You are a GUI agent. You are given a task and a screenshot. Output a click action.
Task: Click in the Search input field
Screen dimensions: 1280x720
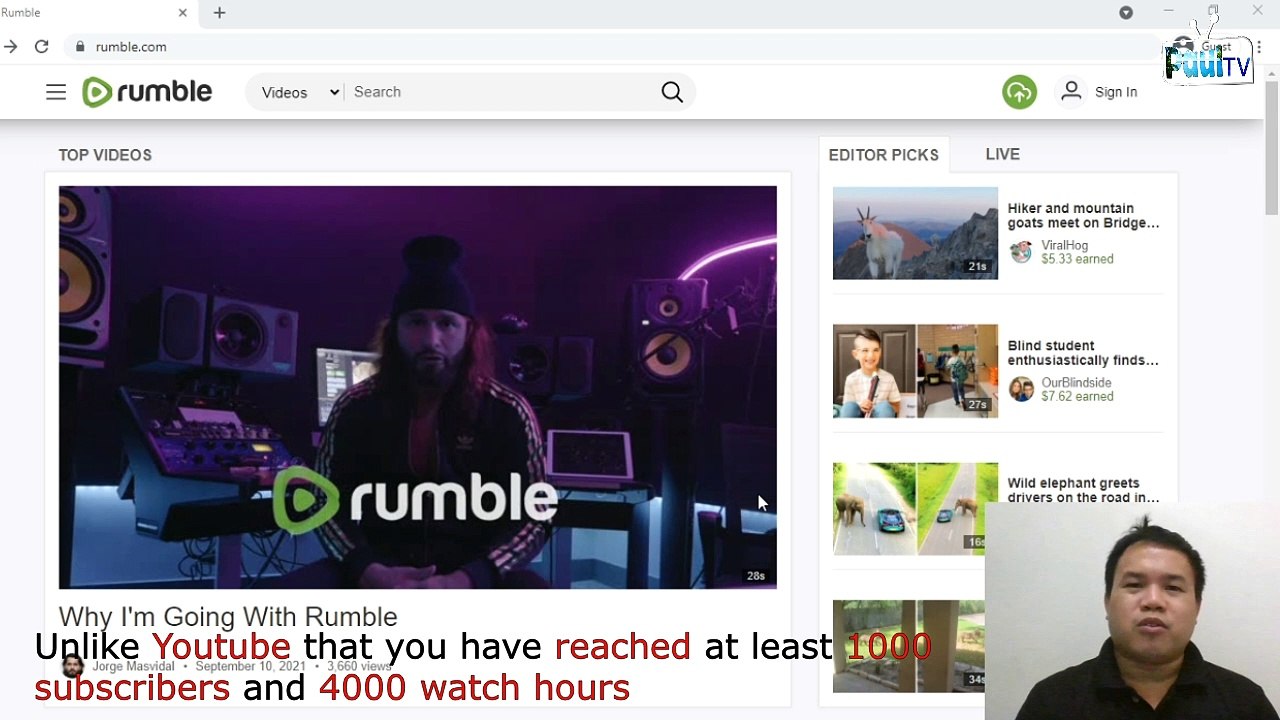(x=500, y=92)
